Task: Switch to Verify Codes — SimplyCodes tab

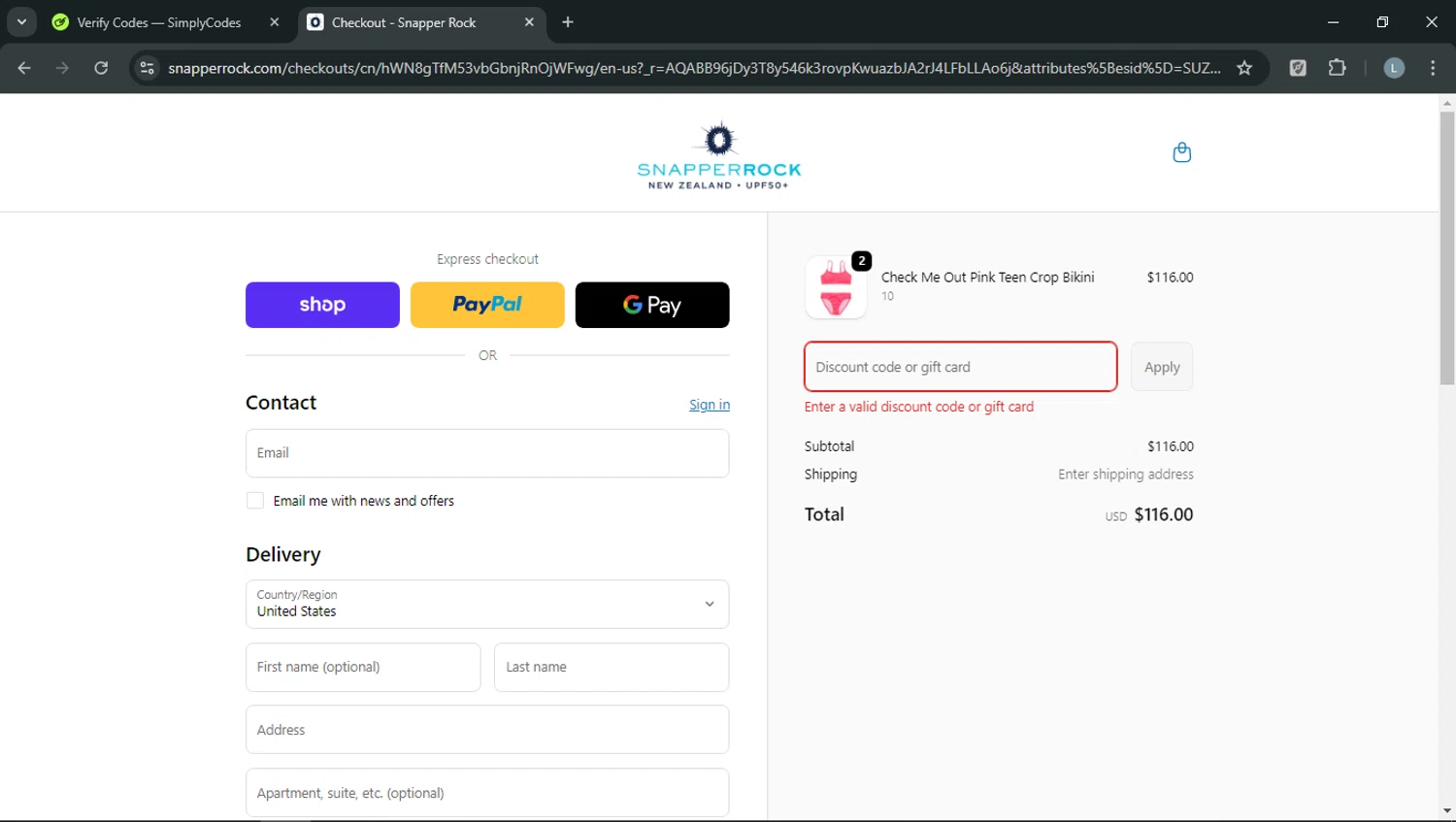Action: (158, 22)
